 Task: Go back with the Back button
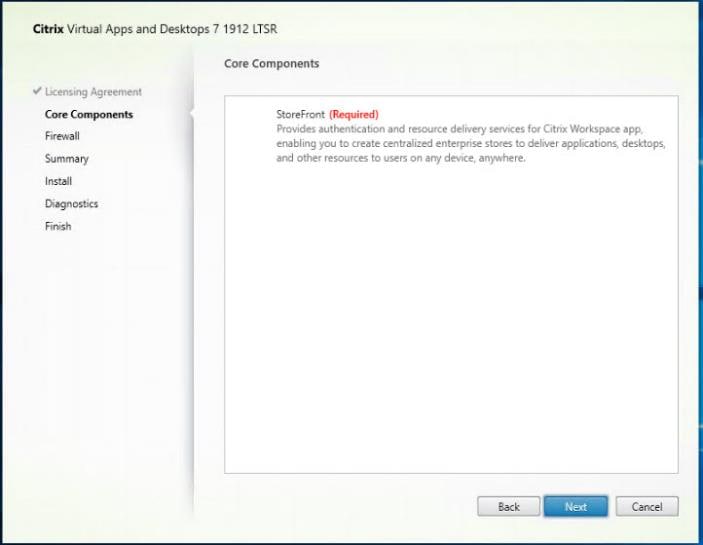pos(508,506)
